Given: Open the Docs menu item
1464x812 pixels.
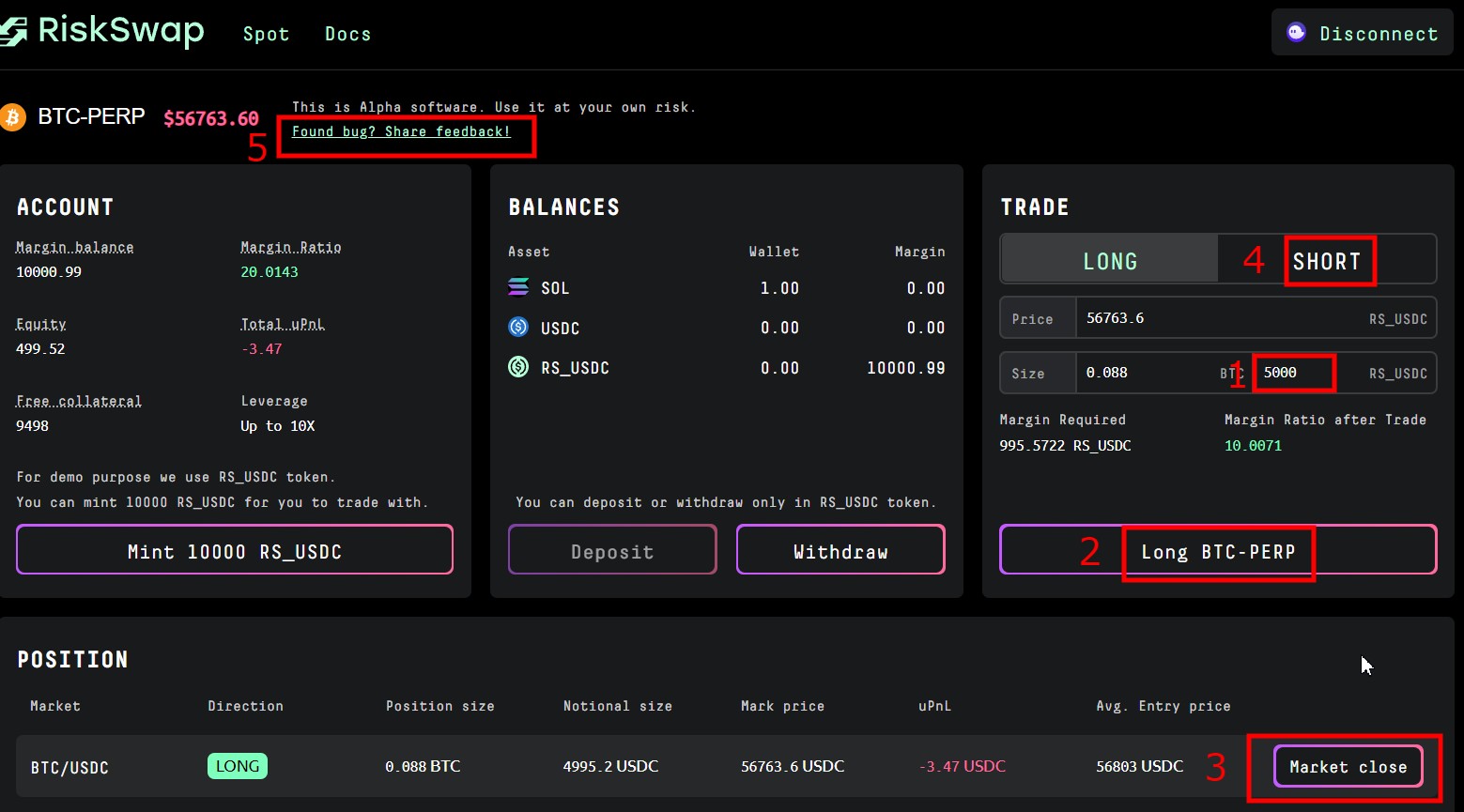Looking at the screenshot, I should pyautogui.click(x=347, y=34).
